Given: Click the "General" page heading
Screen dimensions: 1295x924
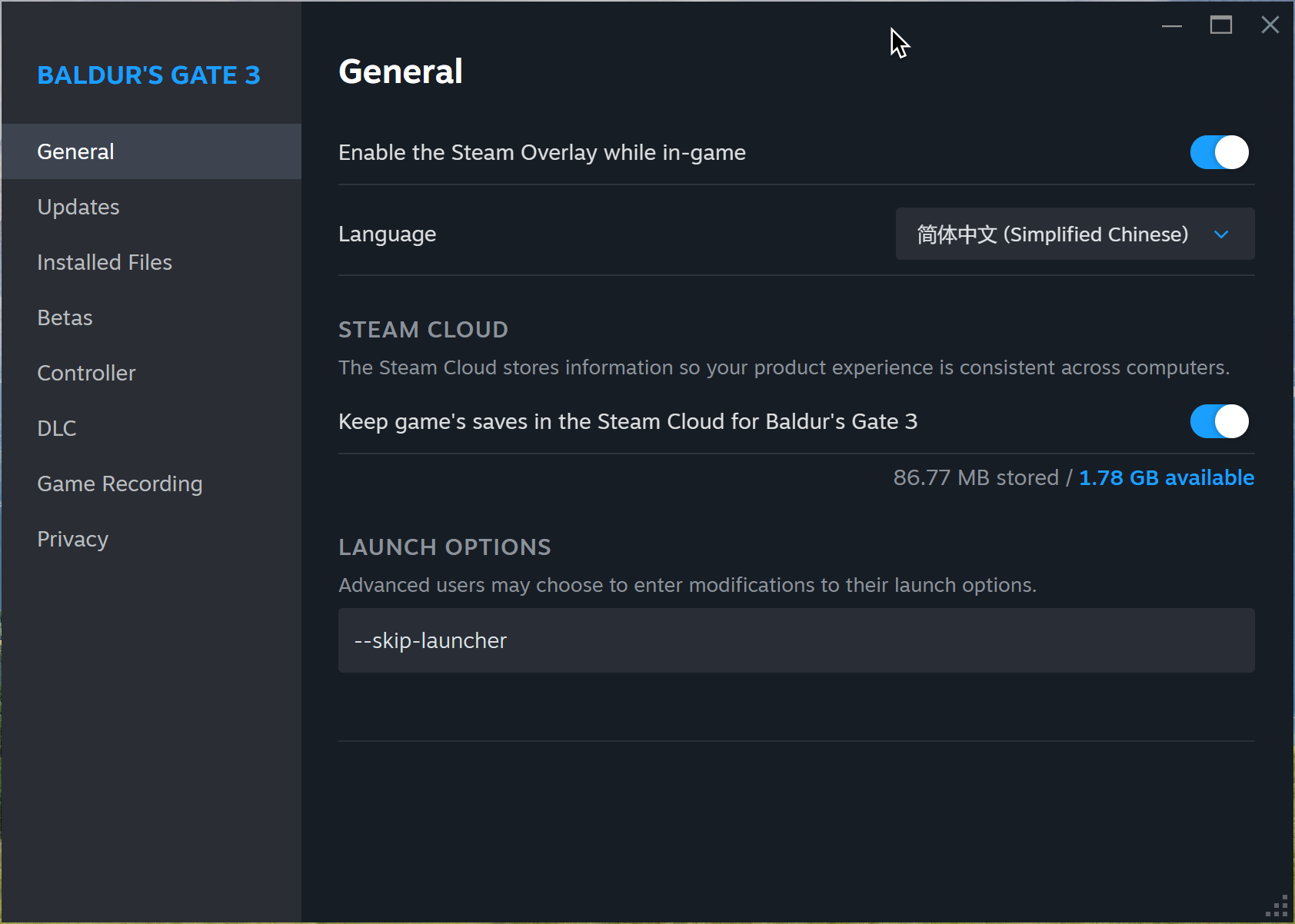Looking at the screenshot, I should point(401,71).
